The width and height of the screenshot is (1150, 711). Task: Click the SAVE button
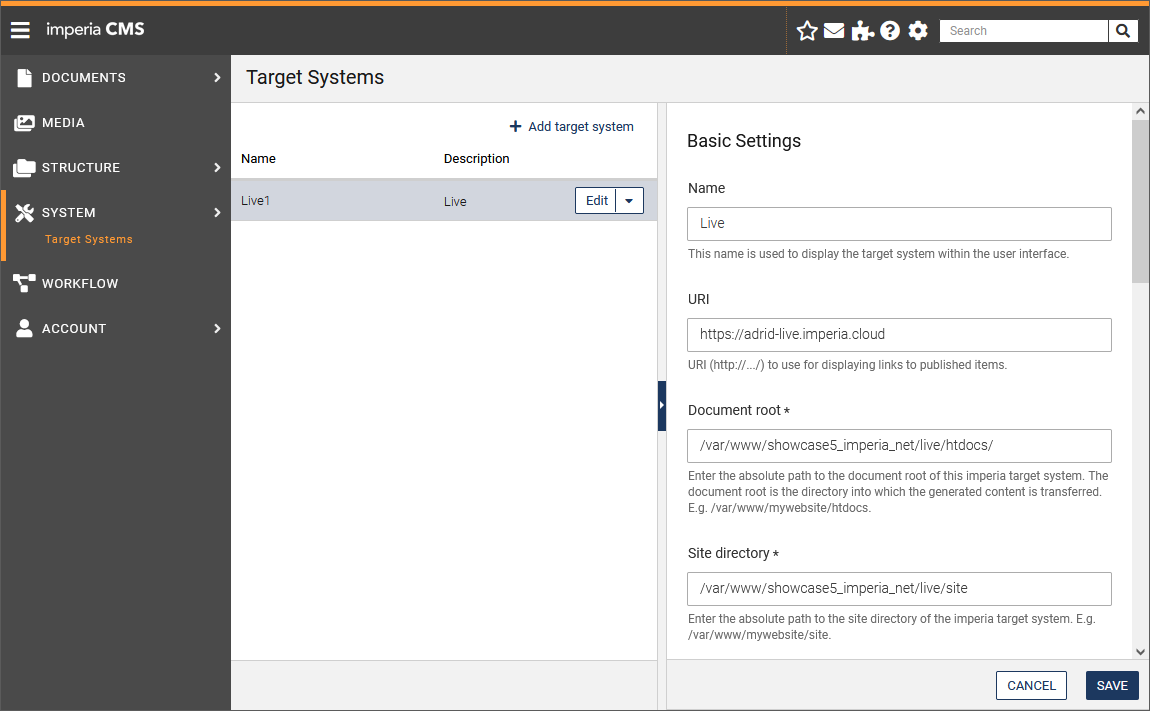tap(1112, 685)
